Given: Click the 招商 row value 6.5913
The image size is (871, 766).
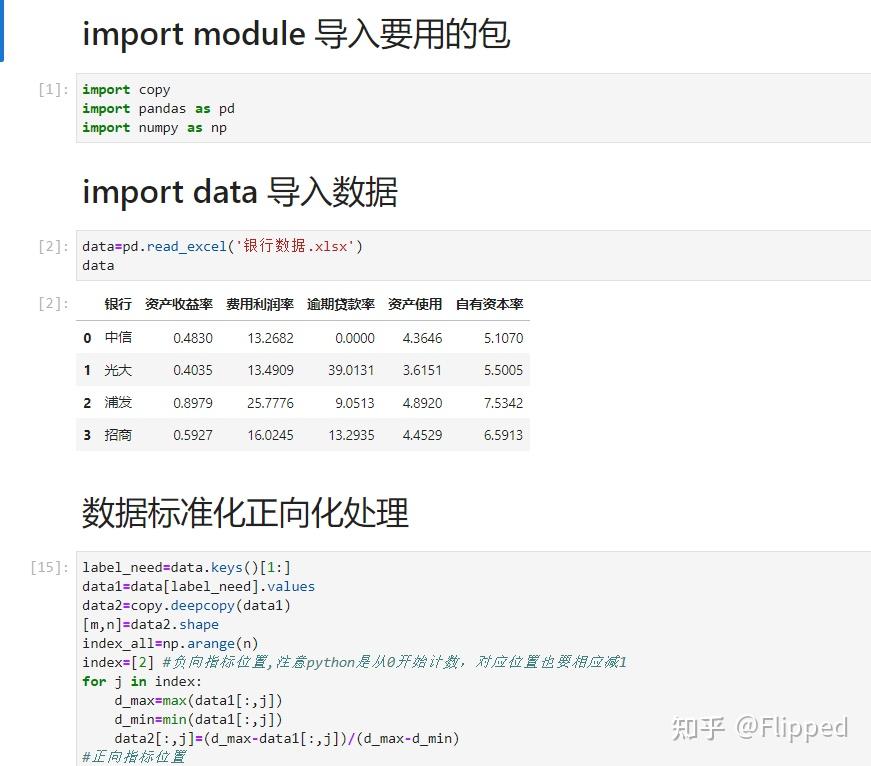Looking at the screenshot, I should click(503, 435).
